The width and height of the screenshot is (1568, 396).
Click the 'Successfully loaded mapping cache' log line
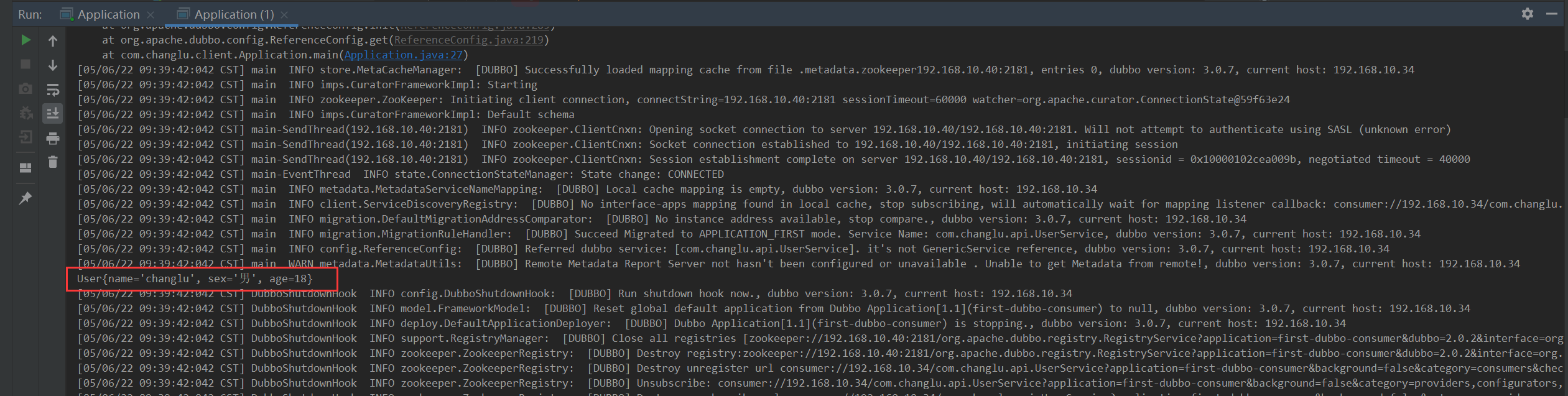745,70
